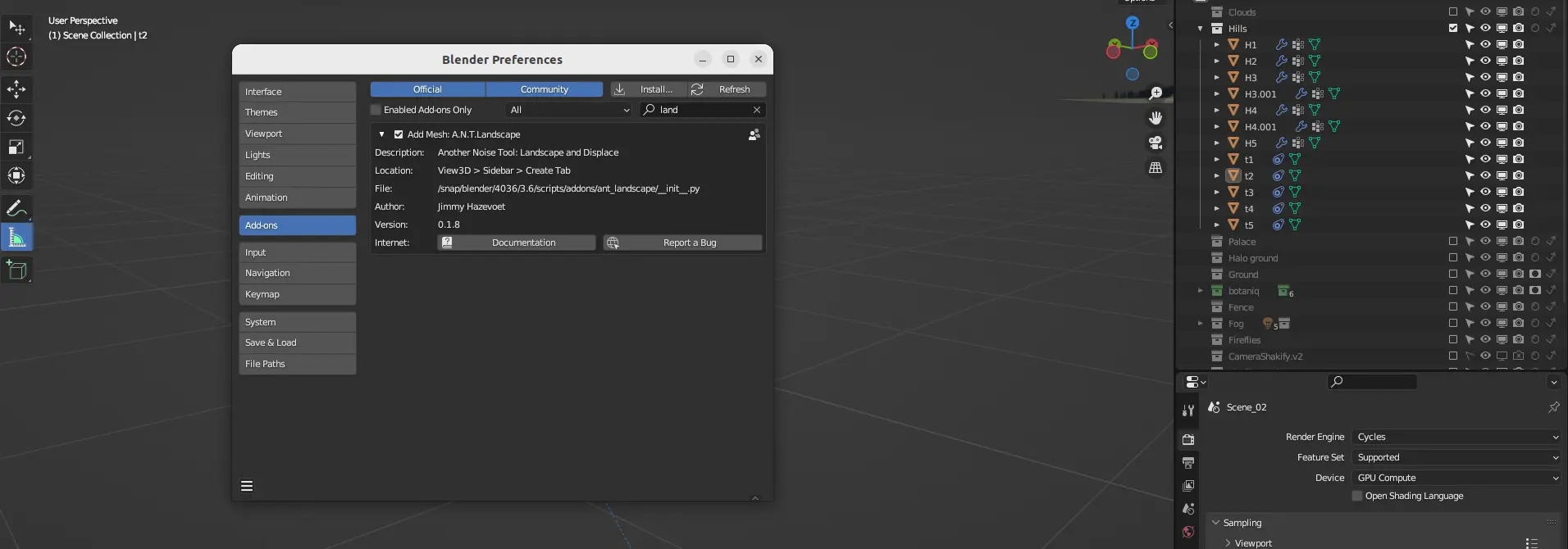The image size is (1568, 549).
Task: Open the Keymap preferences tab
Action: point(298,294)
